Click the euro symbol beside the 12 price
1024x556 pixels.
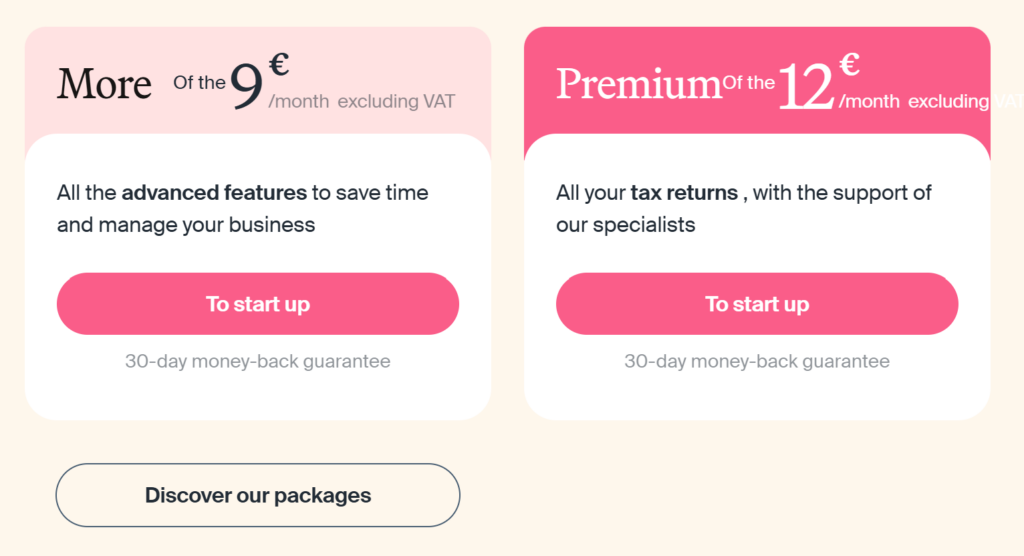pyautogui.click(x=849, y=66)
